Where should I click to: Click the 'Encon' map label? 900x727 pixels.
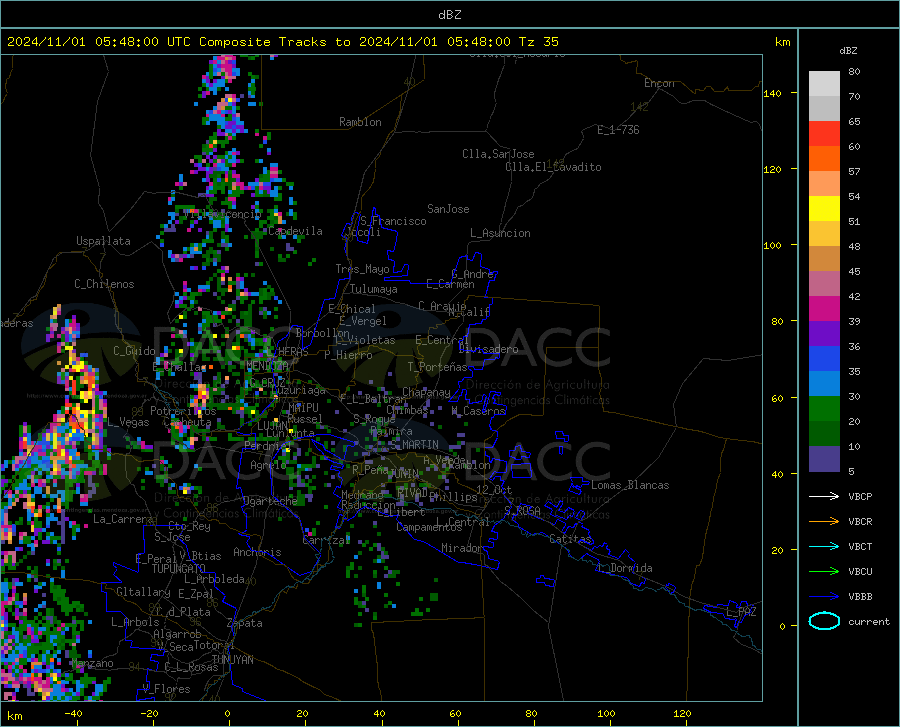tap(659, 83)
